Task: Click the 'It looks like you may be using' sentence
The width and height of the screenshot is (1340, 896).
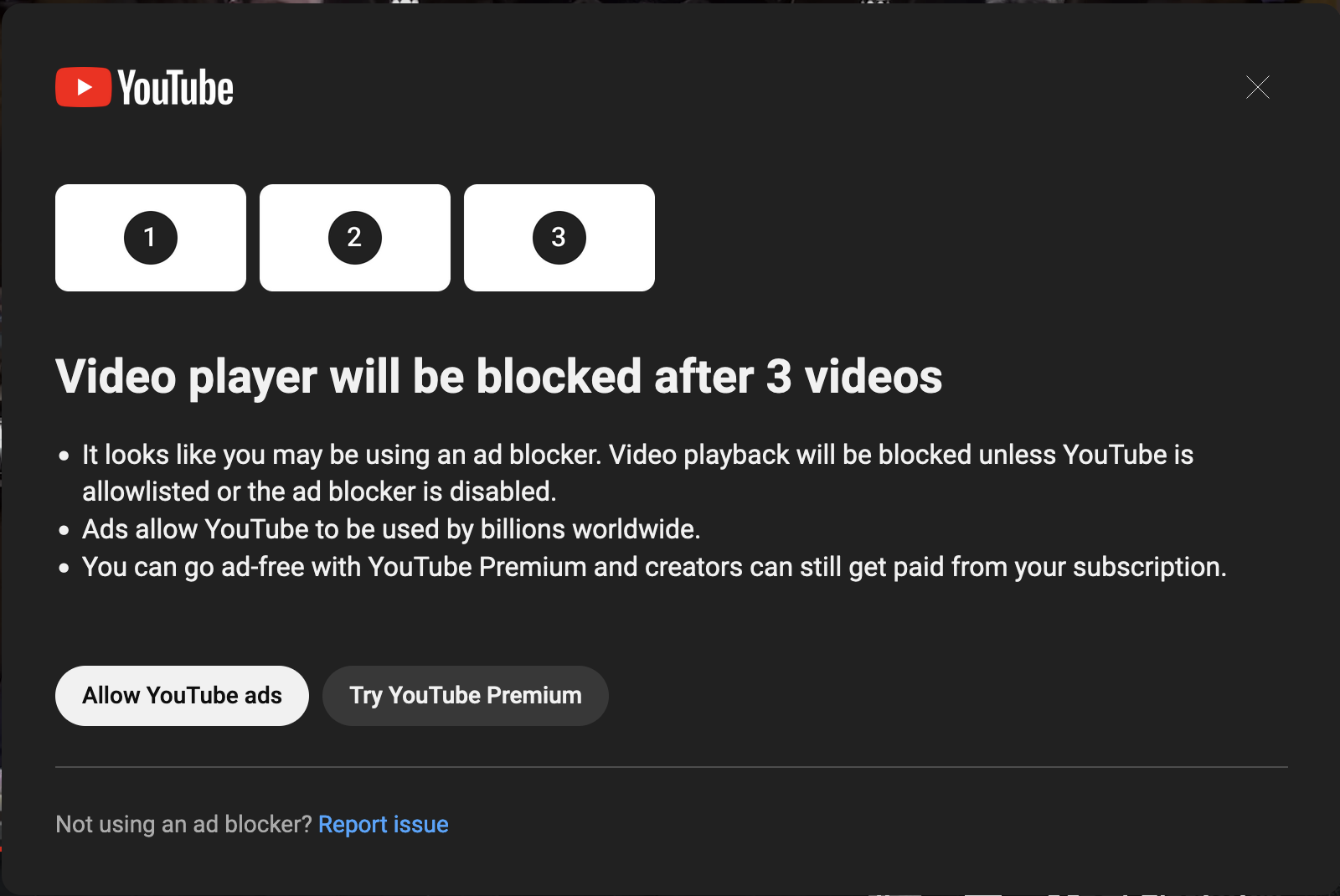Action: pos(636,455)
